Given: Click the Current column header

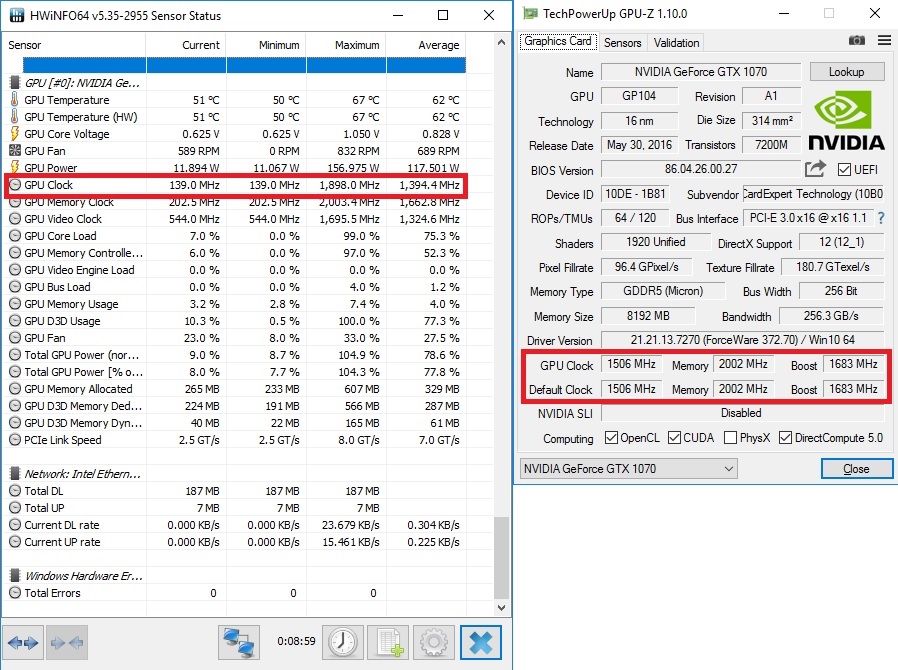Looking at the screenshot, I should click(186, 45).
